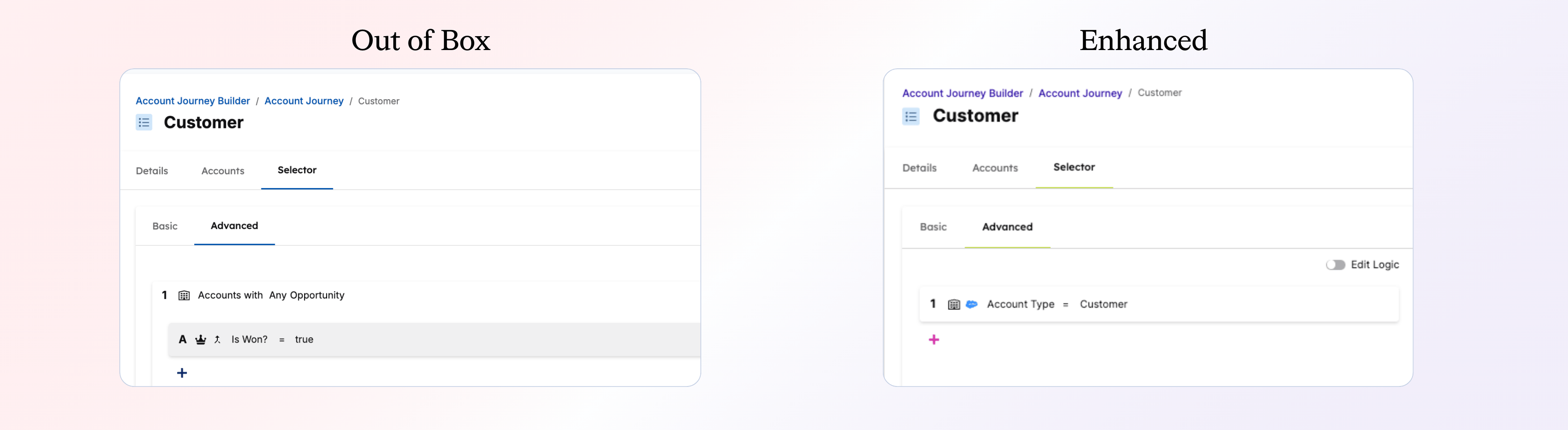Add a condition with dark blue plus
The width and height of the screenshot is (1568, 430).
pyautogui.click(x=182, y=373)
